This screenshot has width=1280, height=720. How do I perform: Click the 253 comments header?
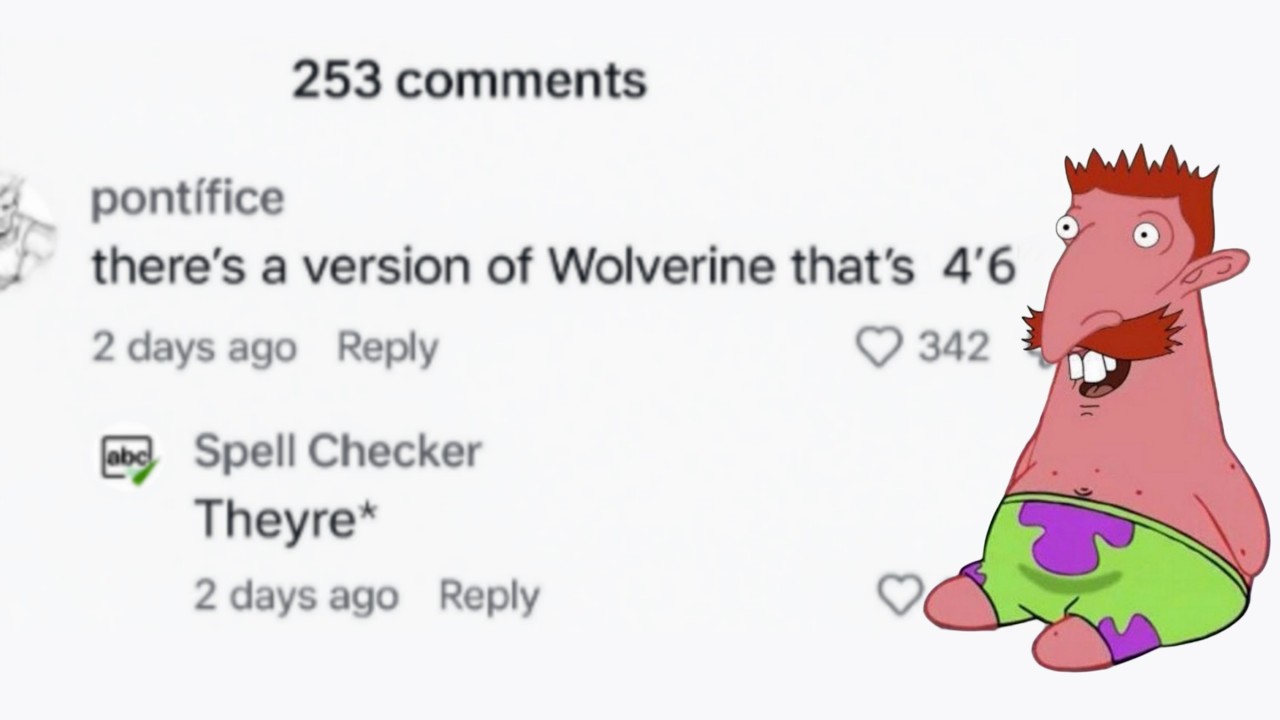[469, 80]
